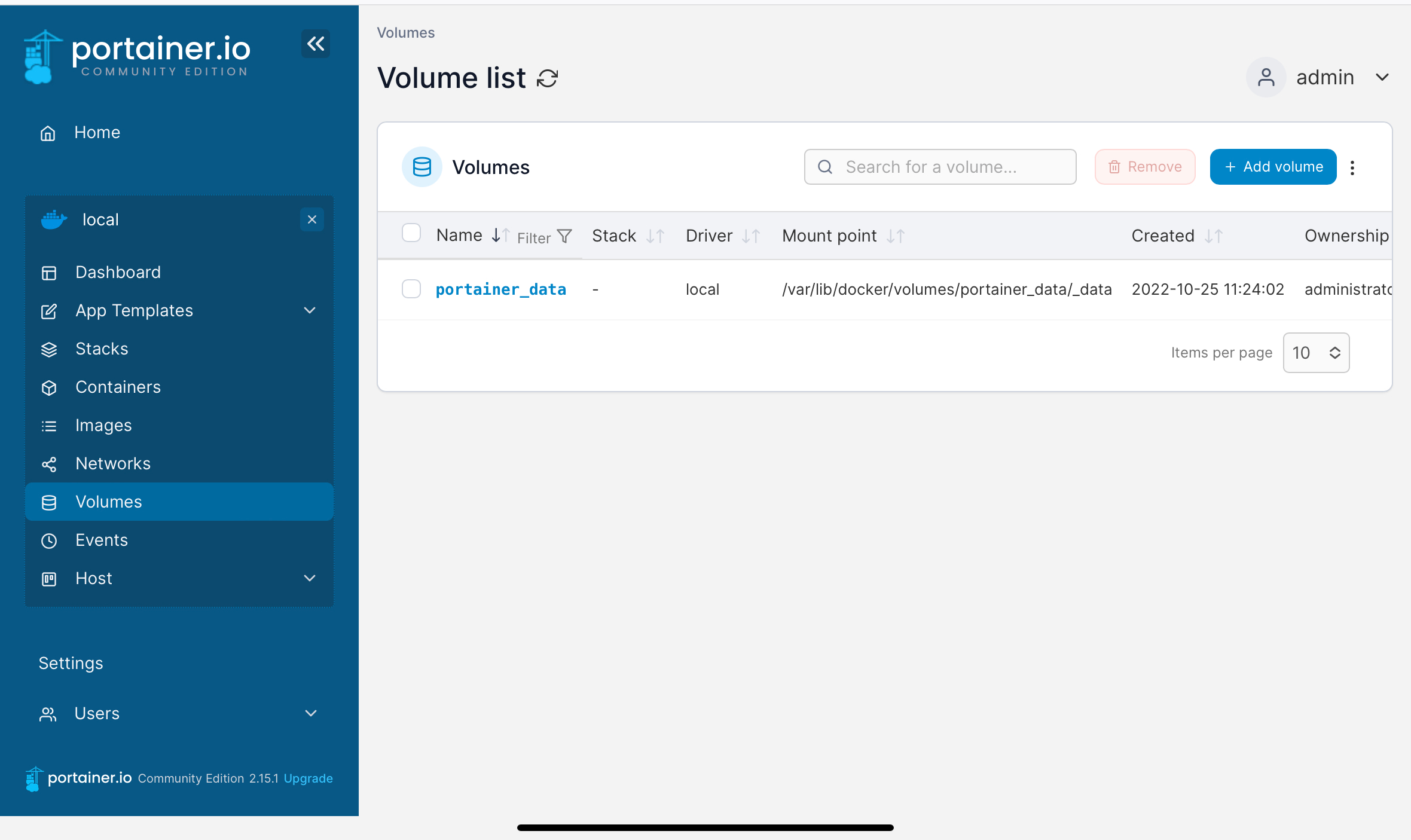The image size is (1411, 840).
Task: Open Networks from the sidebar
Action: click(x=113, y=463)
